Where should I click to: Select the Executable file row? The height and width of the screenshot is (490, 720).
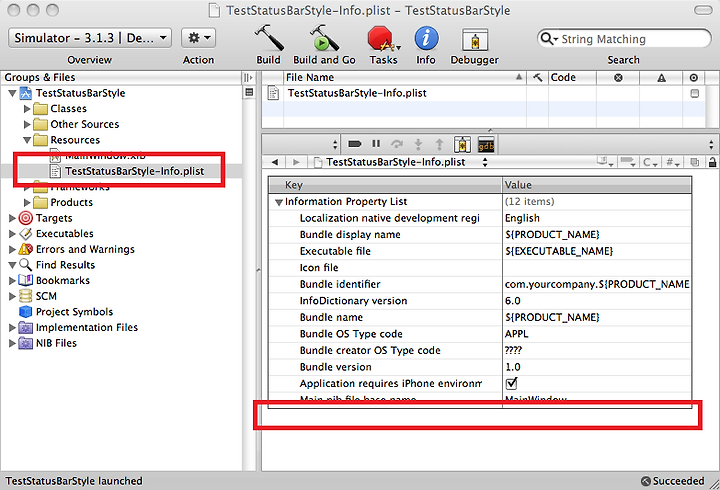[x=480, y=251]
